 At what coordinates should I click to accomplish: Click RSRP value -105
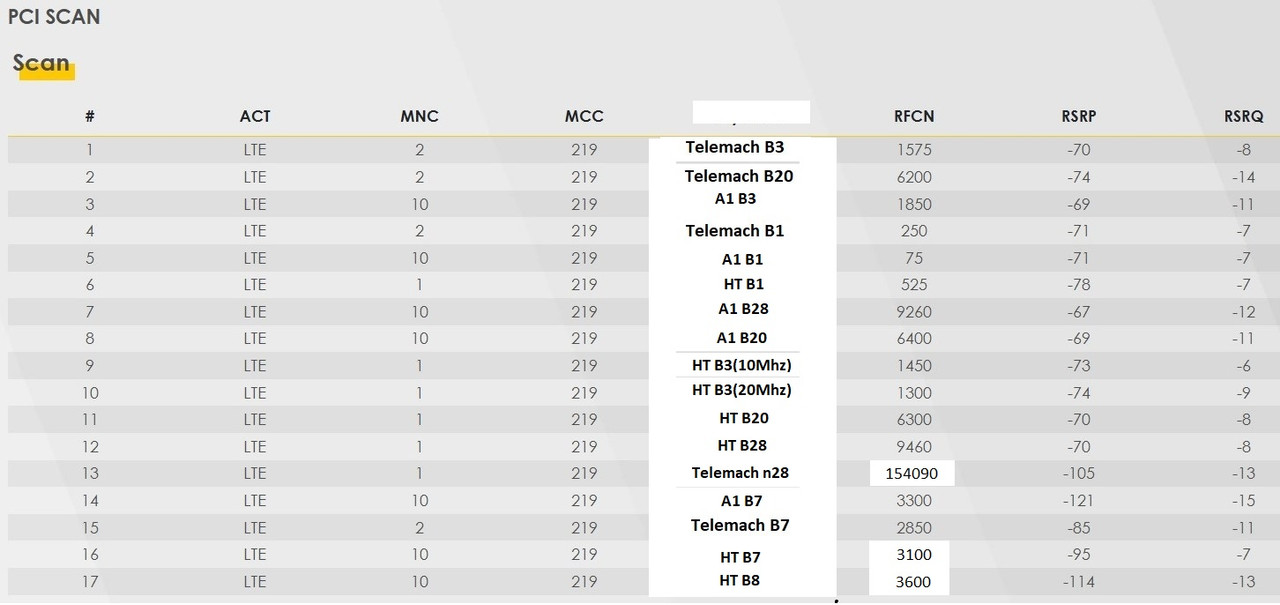click(x=1079, y=474)
